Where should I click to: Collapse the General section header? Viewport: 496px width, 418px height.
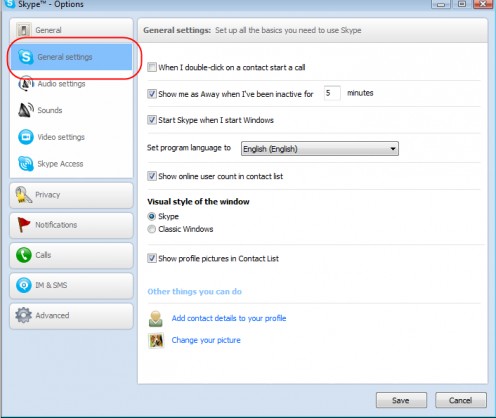(x=72, y=30)
